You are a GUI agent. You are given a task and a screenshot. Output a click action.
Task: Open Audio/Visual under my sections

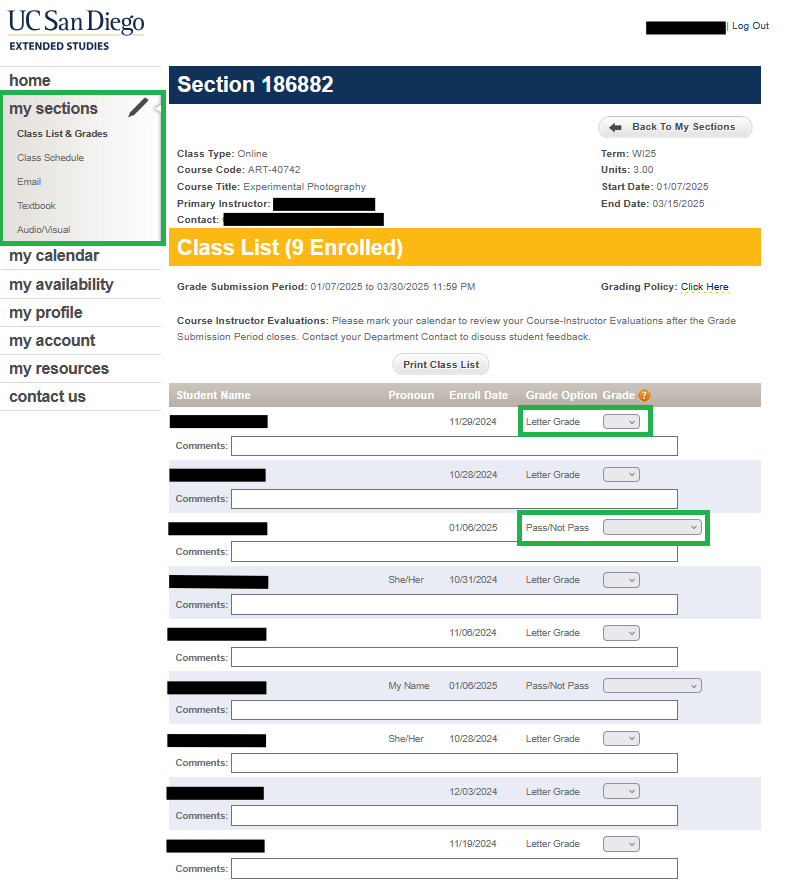click(43, 230)
